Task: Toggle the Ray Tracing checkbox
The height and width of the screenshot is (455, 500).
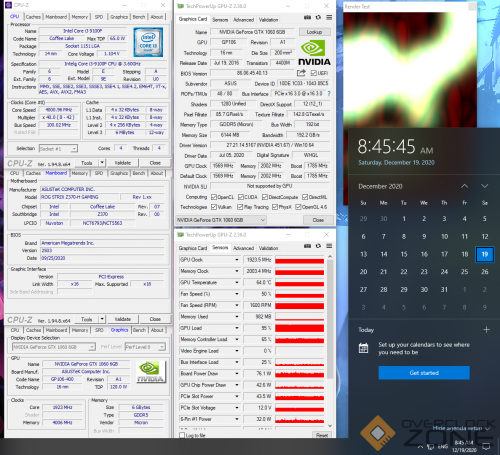Action: pos(240,207)
